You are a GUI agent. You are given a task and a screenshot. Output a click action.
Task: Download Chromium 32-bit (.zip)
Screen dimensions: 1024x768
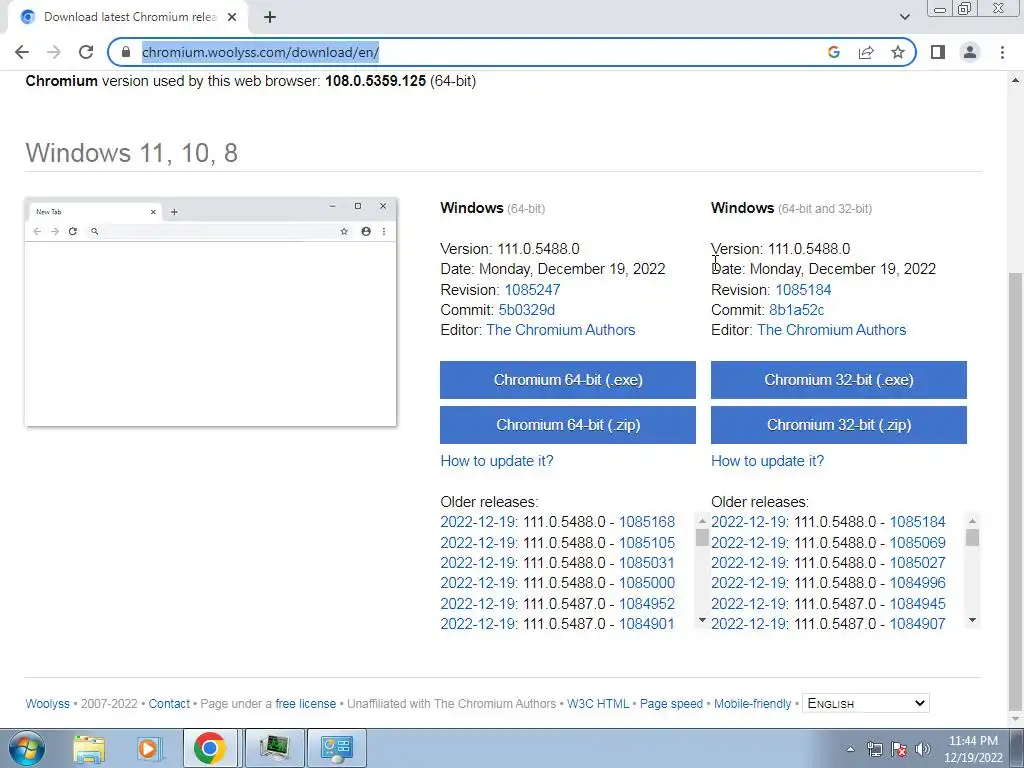pos(839,425)
